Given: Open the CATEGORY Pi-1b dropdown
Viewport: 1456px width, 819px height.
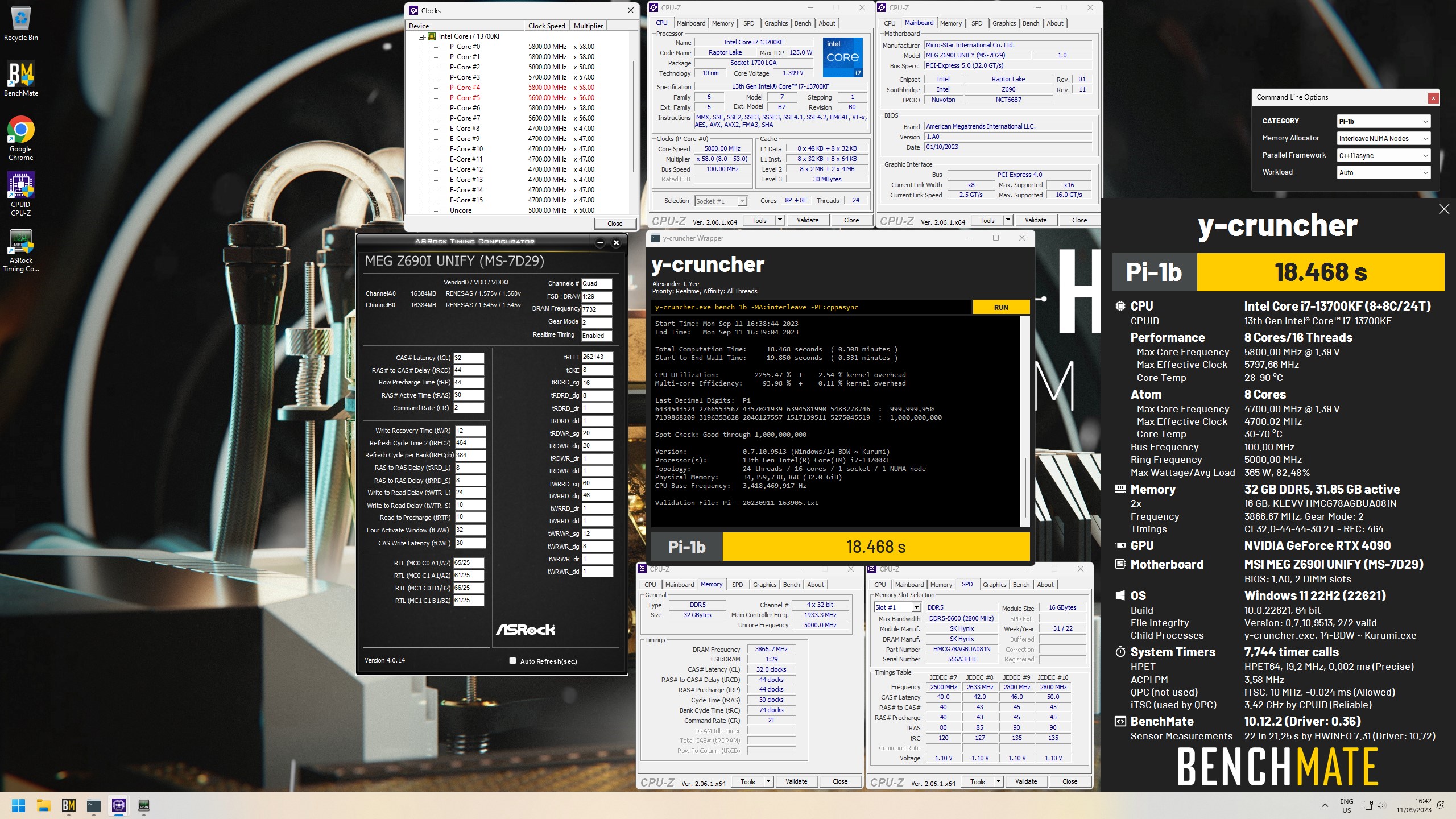Looking at the screenshot, I should coord(1383,121).
